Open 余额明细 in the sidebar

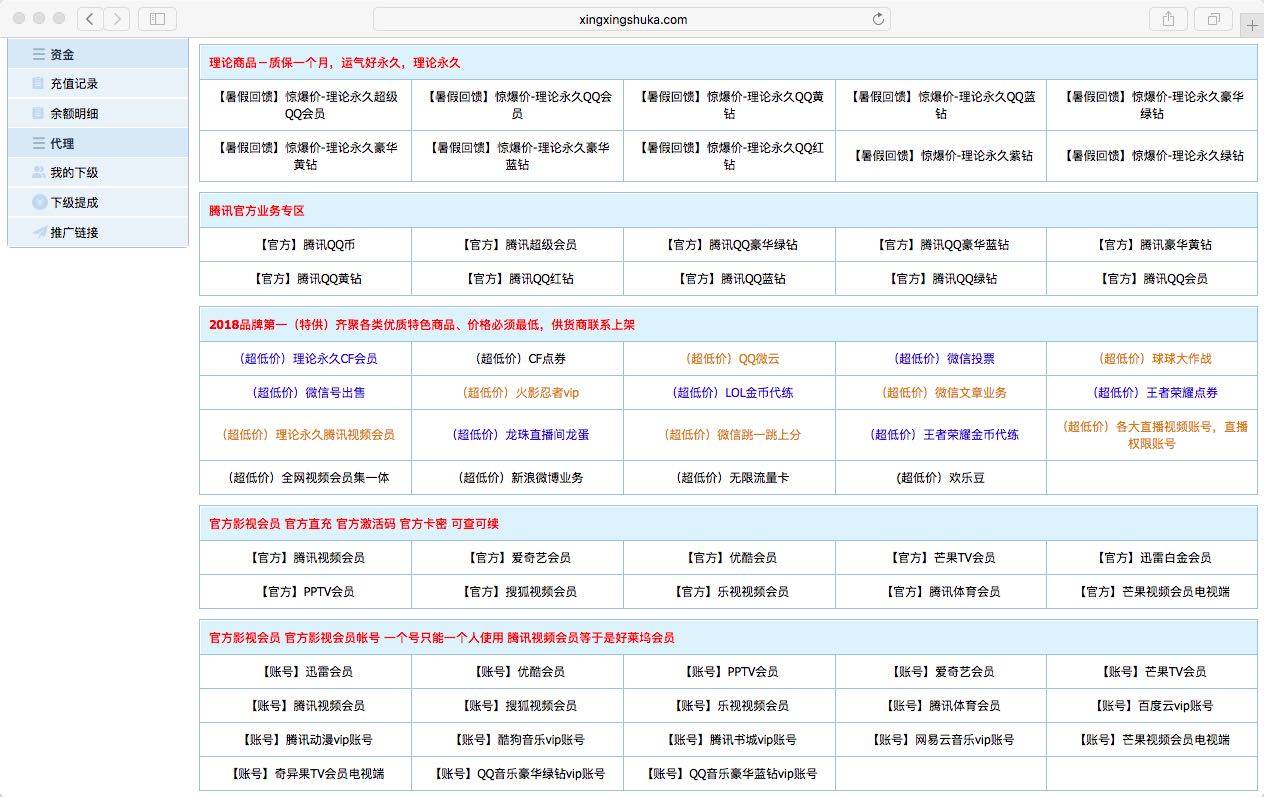(x=74, y=114)
